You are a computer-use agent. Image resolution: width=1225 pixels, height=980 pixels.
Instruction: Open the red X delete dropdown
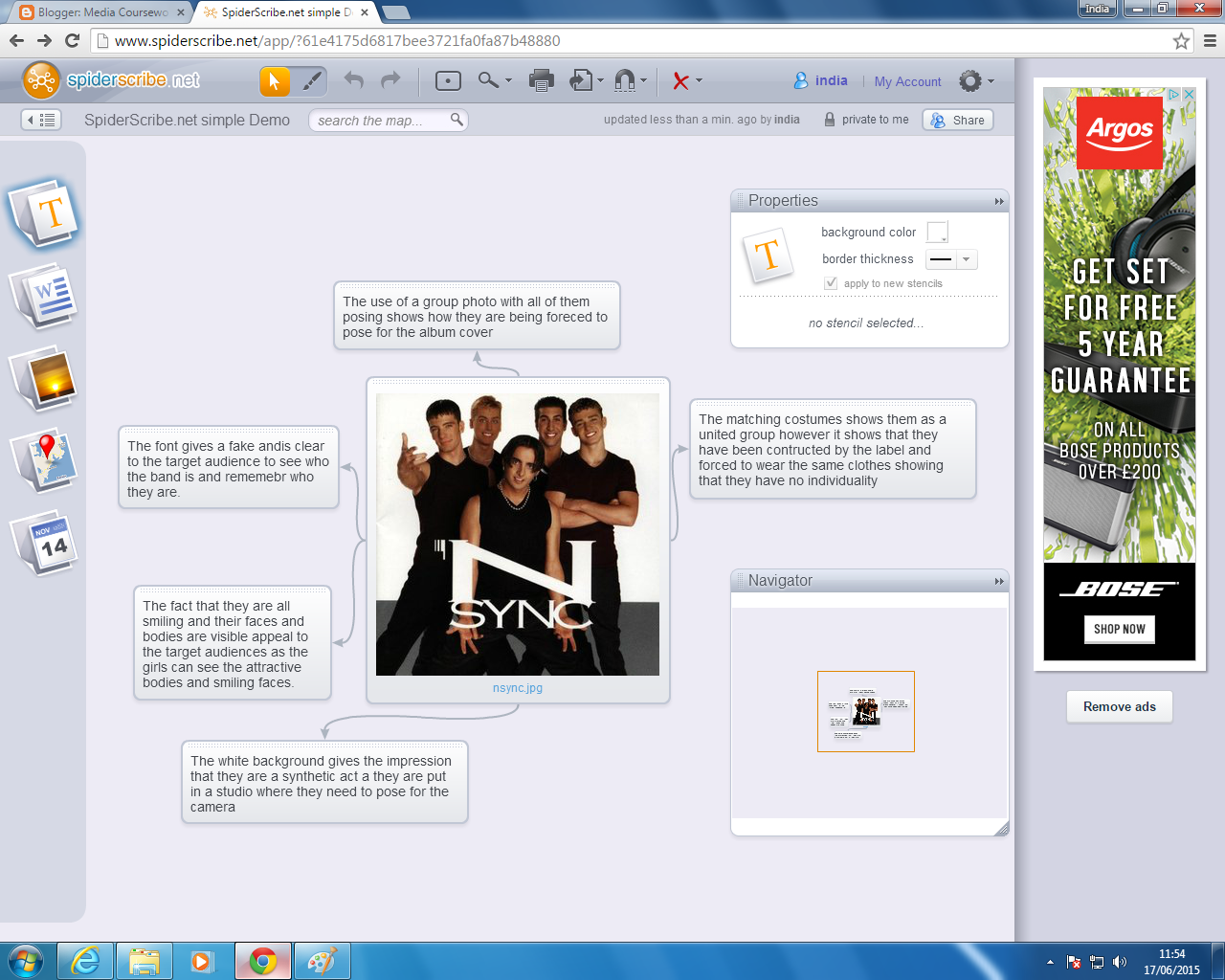coord(687,81)
